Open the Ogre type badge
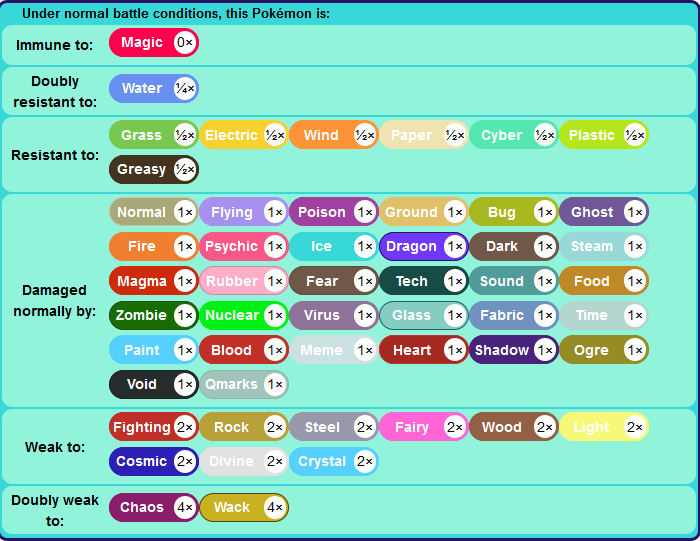The width and height of the screenshot is (700, 541). coord(604,350)
